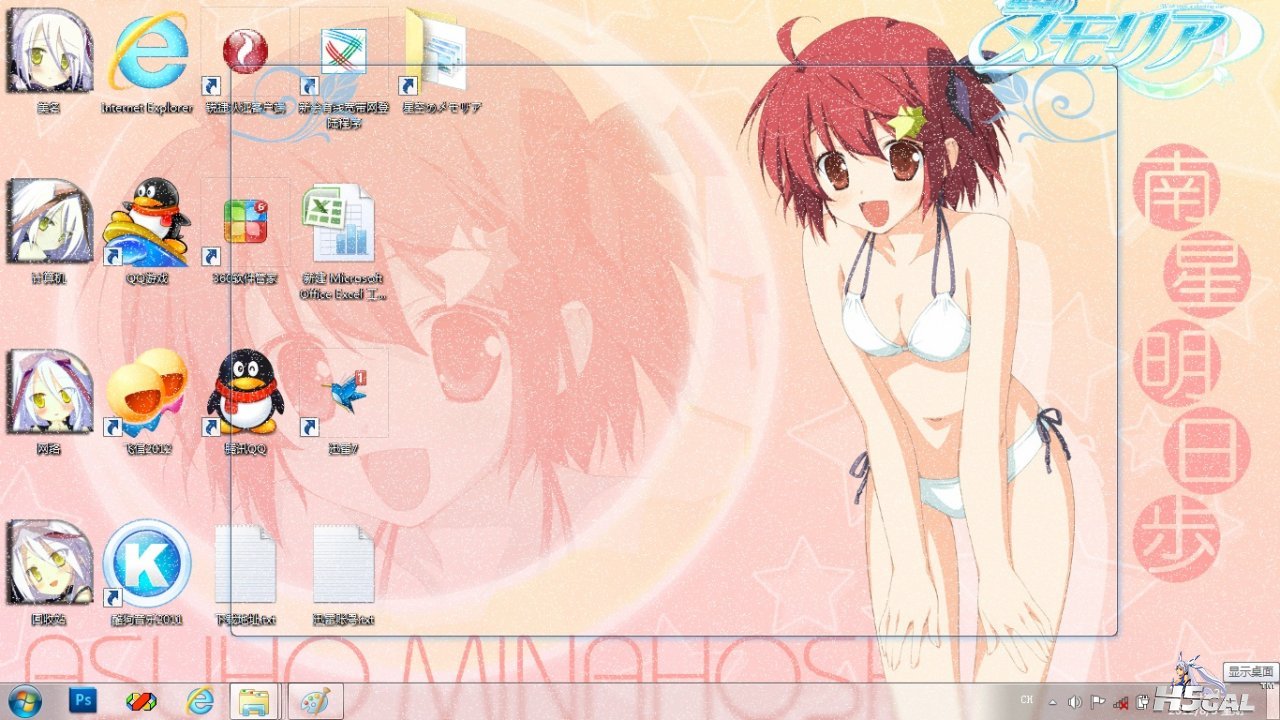Switch to the Paint app in the taskbar
Viewport: 1280px width, 720px height.
(x=316, y=701)
